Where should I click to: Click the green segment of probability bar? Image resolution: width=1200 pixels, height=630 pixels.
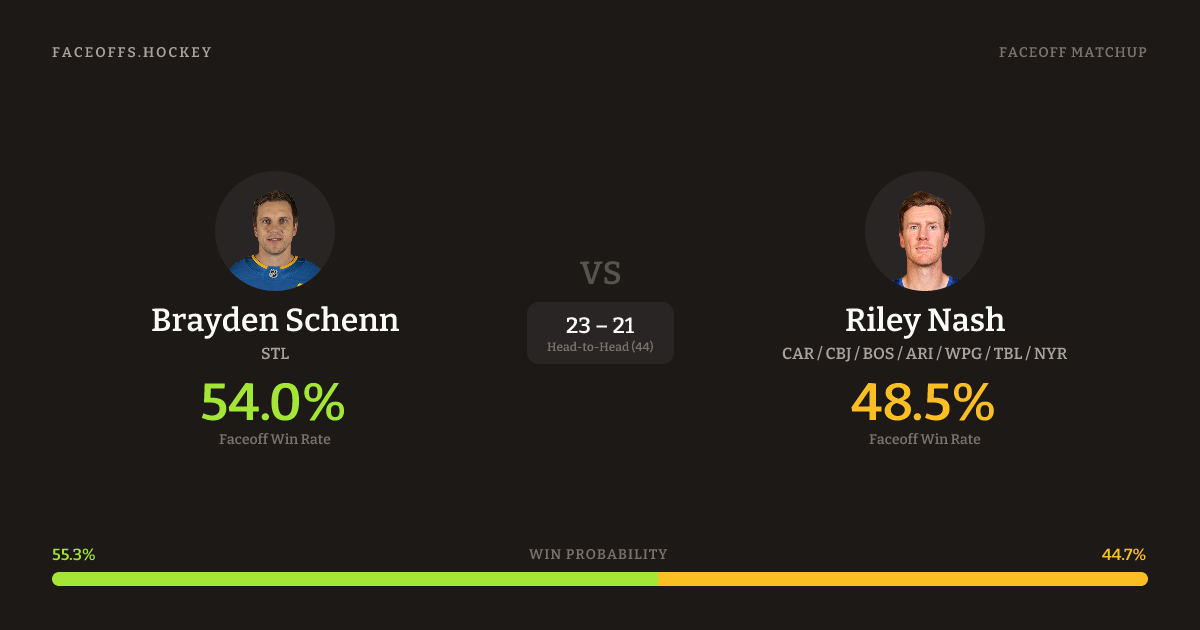355,579
